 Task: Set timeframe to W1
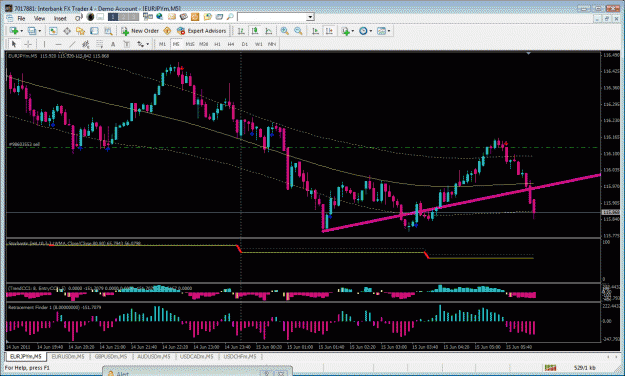(x=259, y=44)
